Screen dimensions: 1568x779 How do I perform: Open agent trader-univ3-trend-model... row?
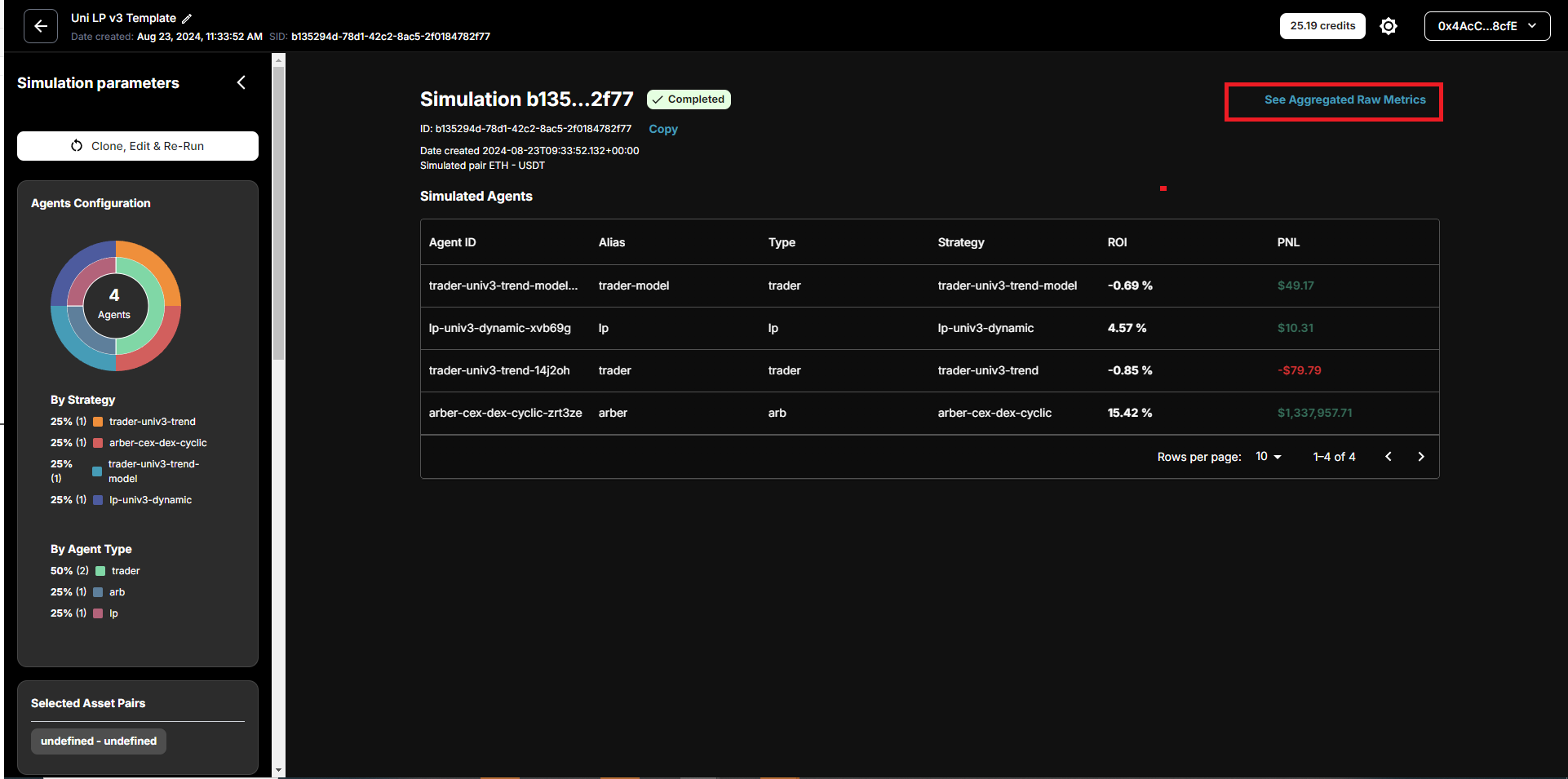click(929, 285)
